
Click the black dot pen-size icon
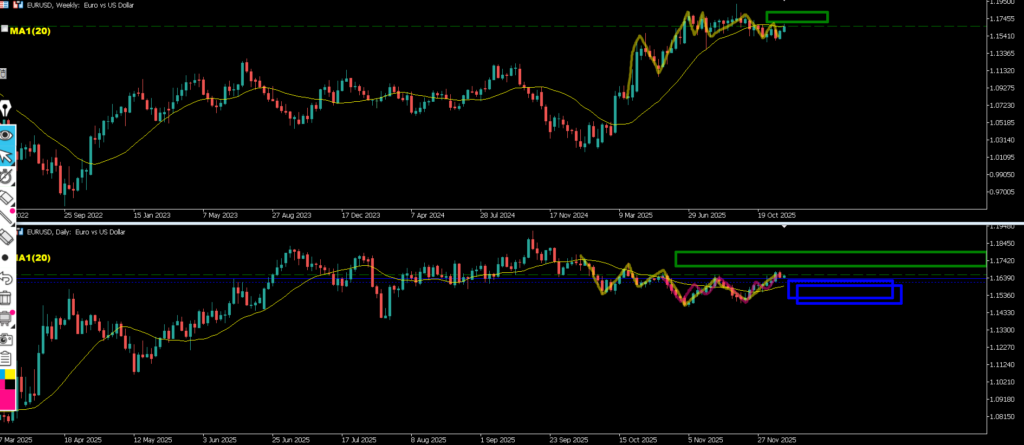pos(6,257)
